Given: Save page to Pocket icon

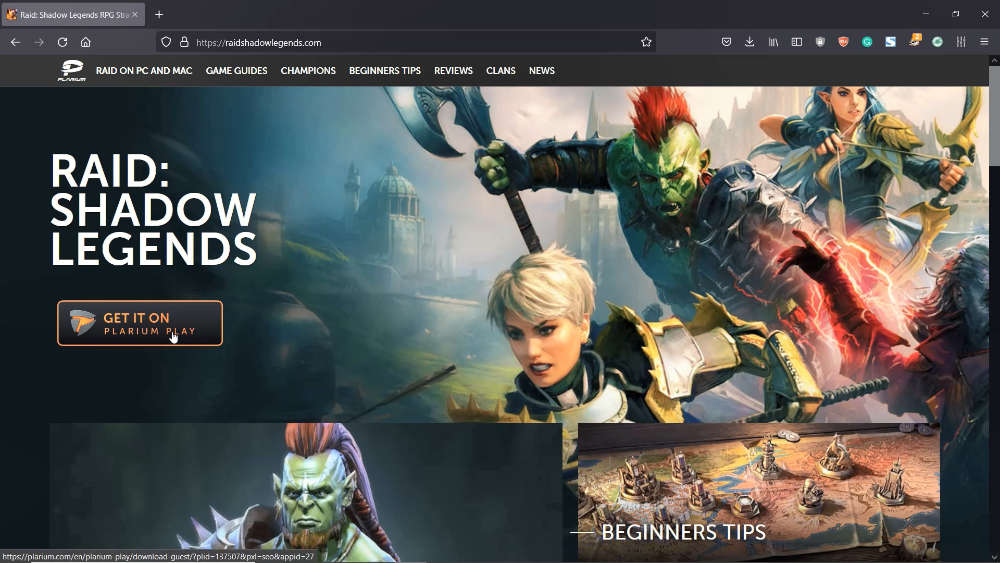Looking at the screenshot, I should coord(726,42).
